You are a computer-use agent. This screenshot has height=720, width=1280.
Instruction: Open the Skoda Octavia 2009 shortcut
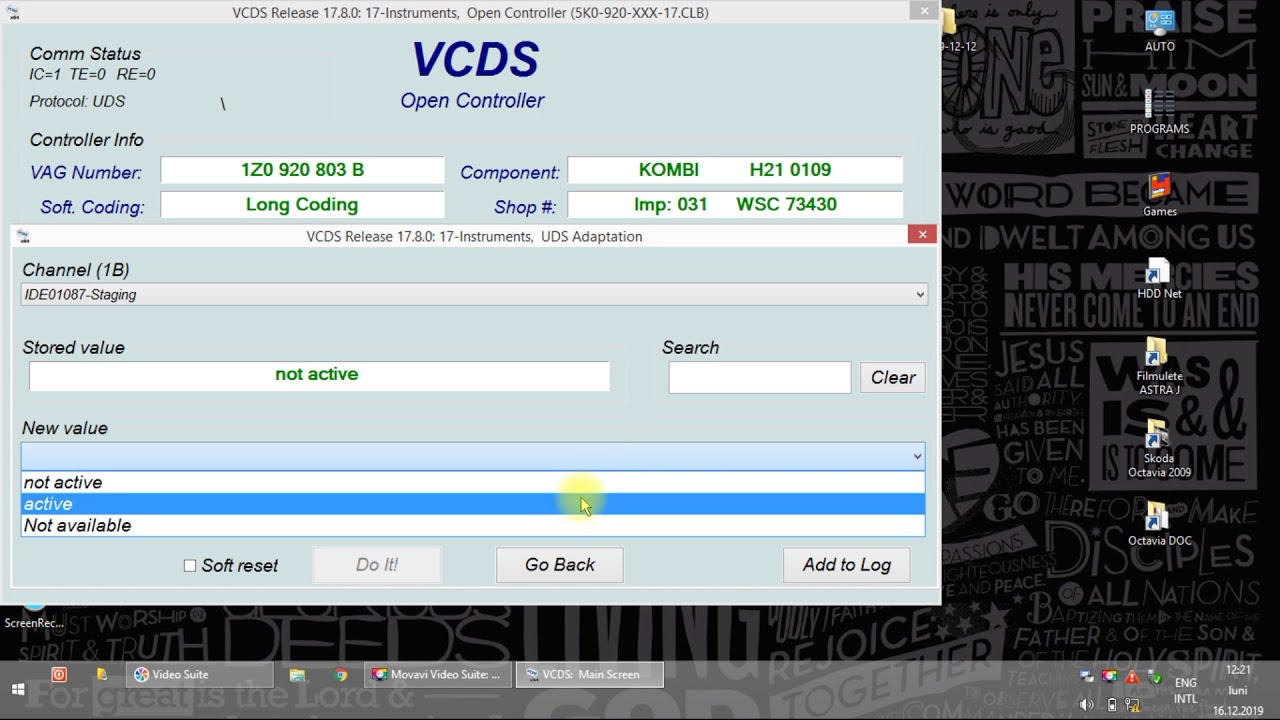point(1159,448)
